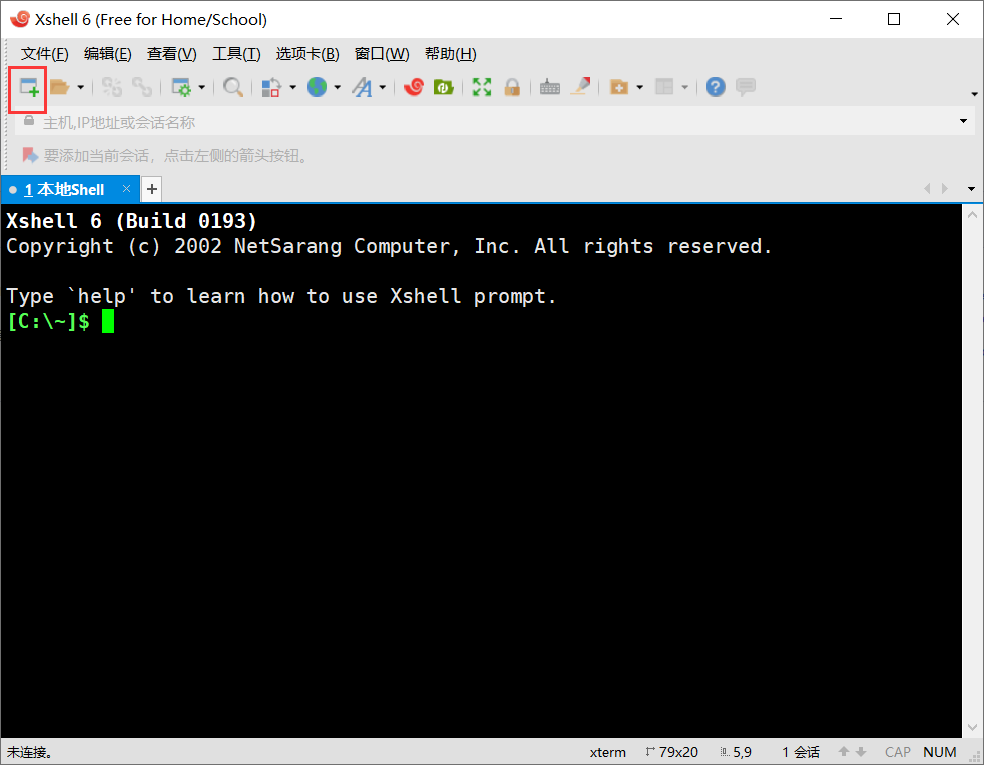Click the add-folder plus icon
Image resolution: width=984 pixels, height=765 pixels.
point(619,87)
